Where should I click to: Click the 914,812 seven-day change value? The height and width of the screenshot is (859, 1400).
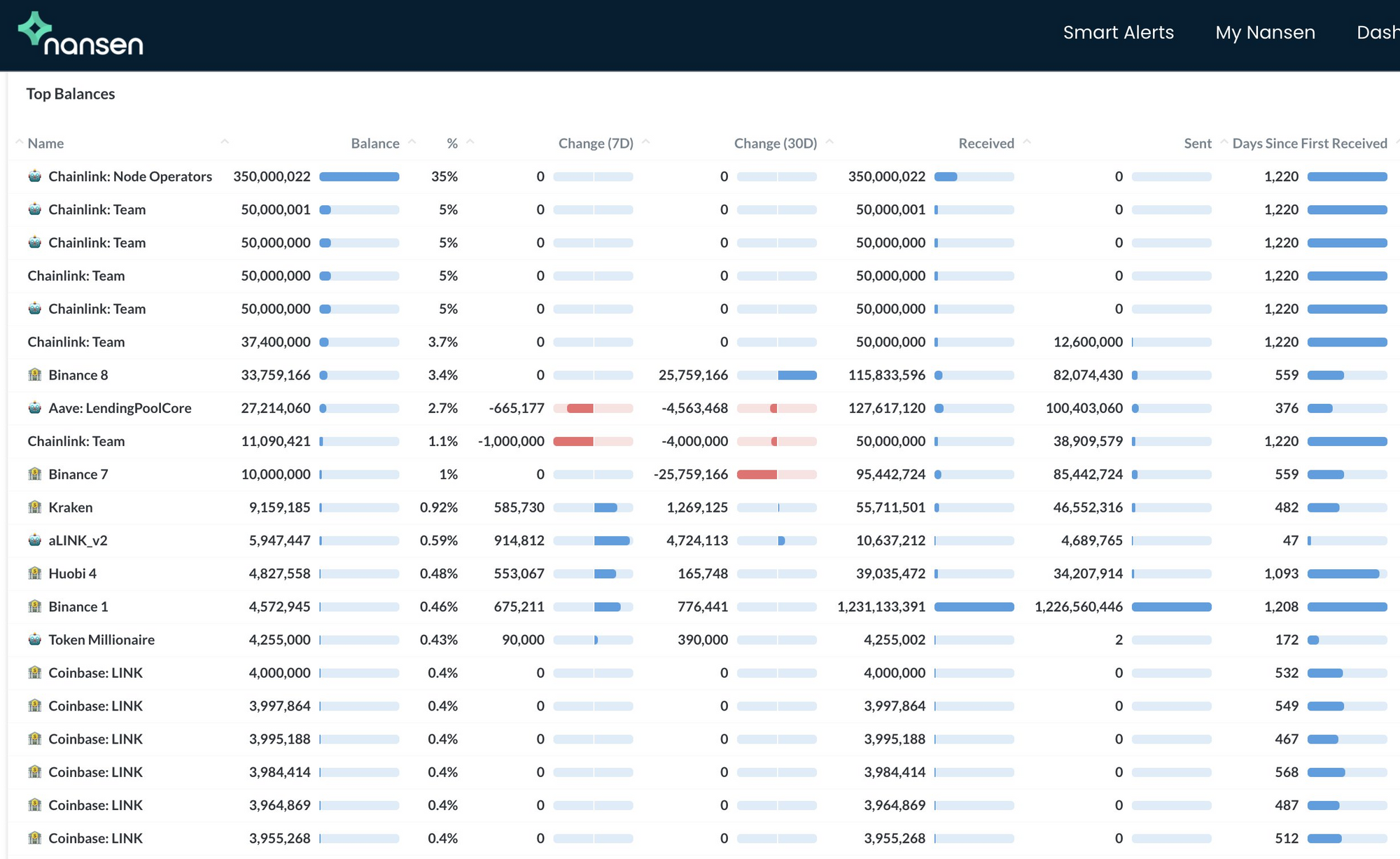tap(519, 540)
